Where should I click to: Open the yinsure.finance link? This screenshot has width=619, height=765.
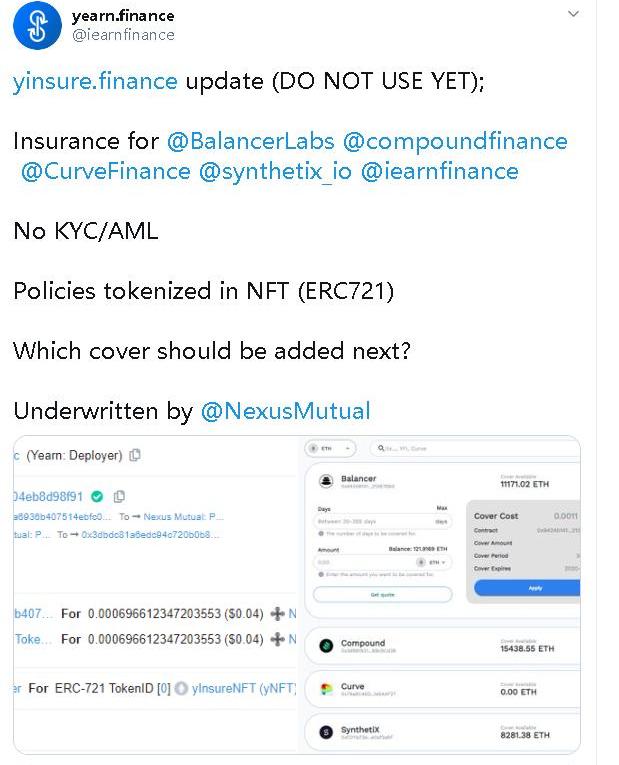[95, 81]
